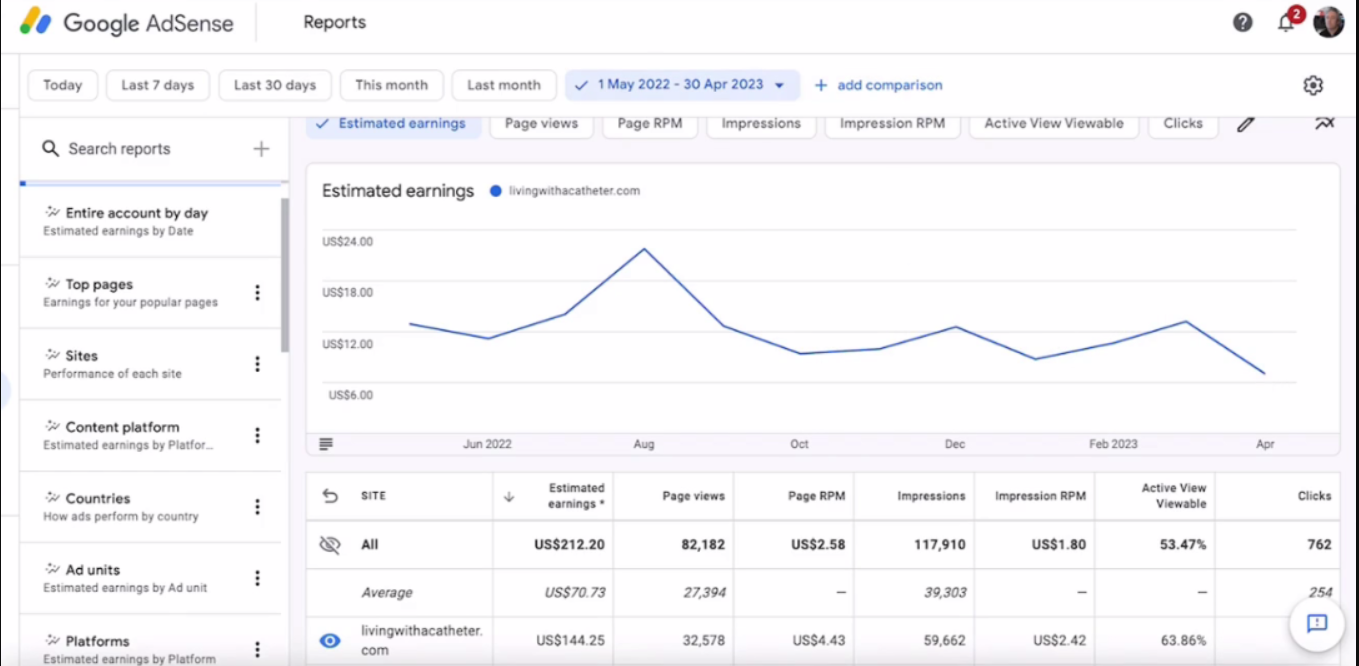
Task: Open the Reports section title
Action: [x=335, y=22]
